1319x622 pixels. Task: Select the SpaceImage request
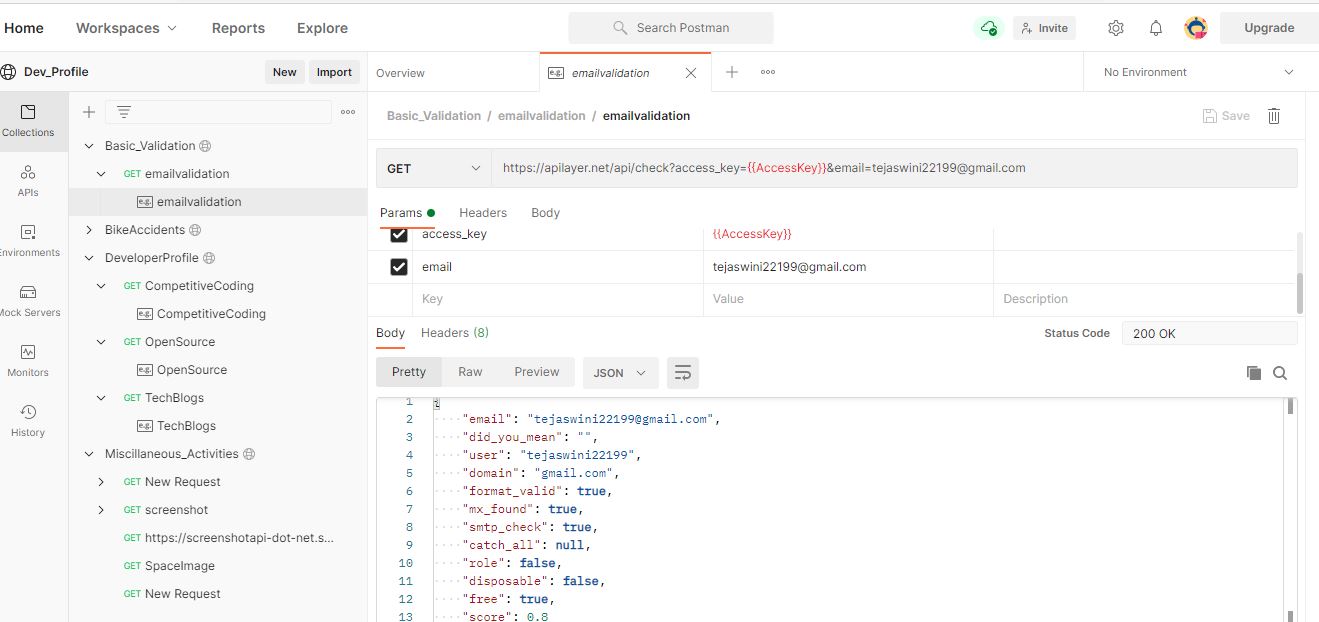[179, 566]
